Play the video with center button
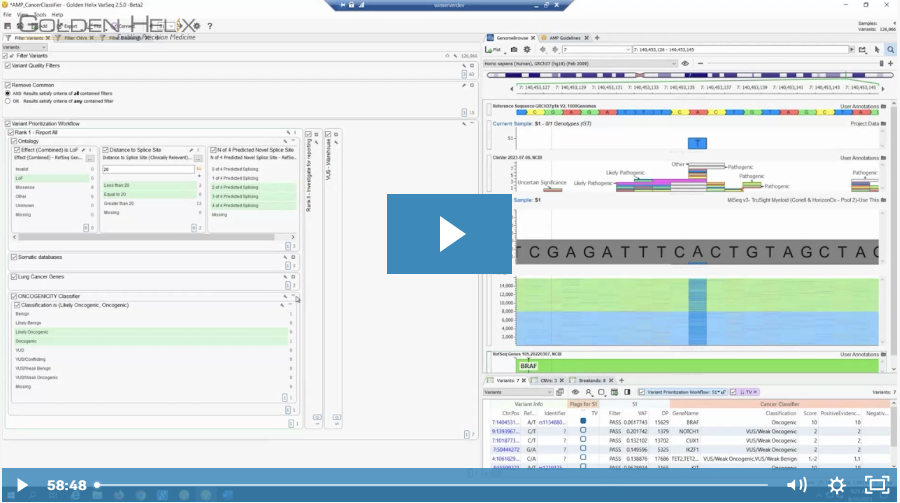 click(449, 234)
